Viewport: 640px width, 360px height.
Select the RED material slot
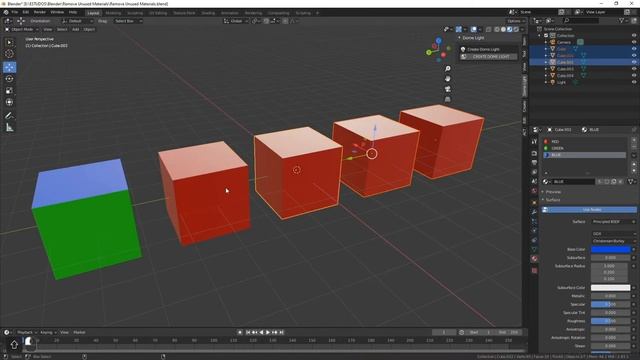(584, 142)
